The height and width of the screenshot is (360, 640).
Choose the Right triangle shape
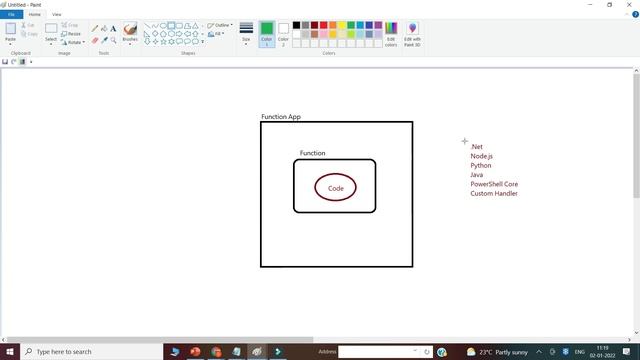click(147, 34)
